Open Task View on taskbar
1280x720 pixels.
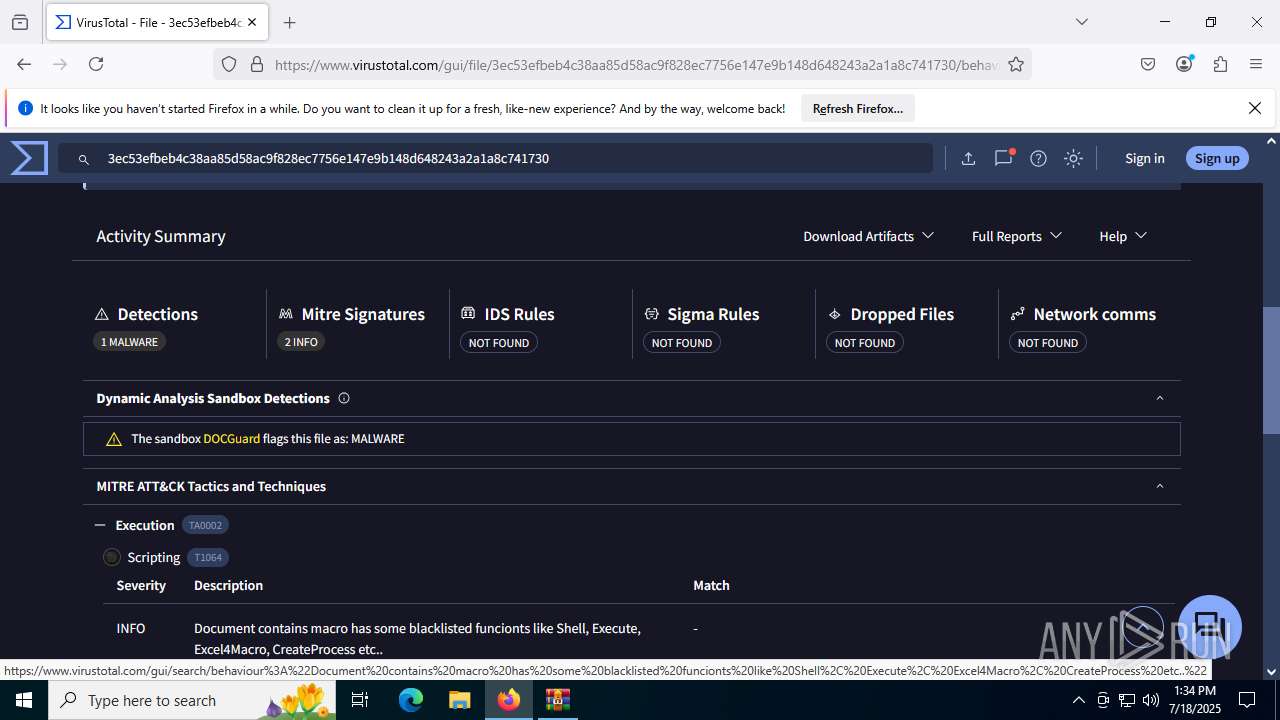point(361,700)
